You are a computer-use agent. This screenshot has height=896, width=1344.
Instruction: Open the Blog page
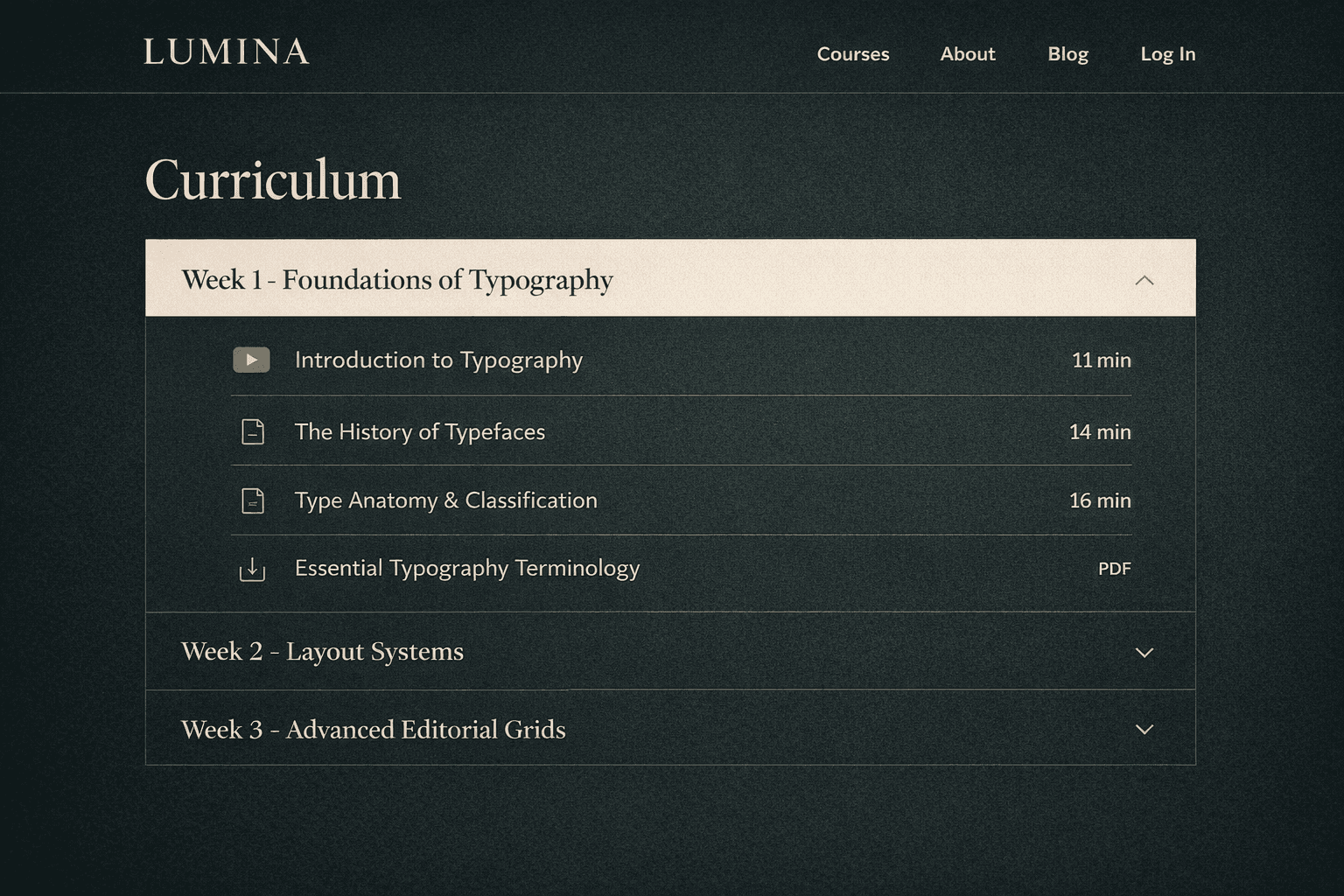click(x=1067, y=54)
